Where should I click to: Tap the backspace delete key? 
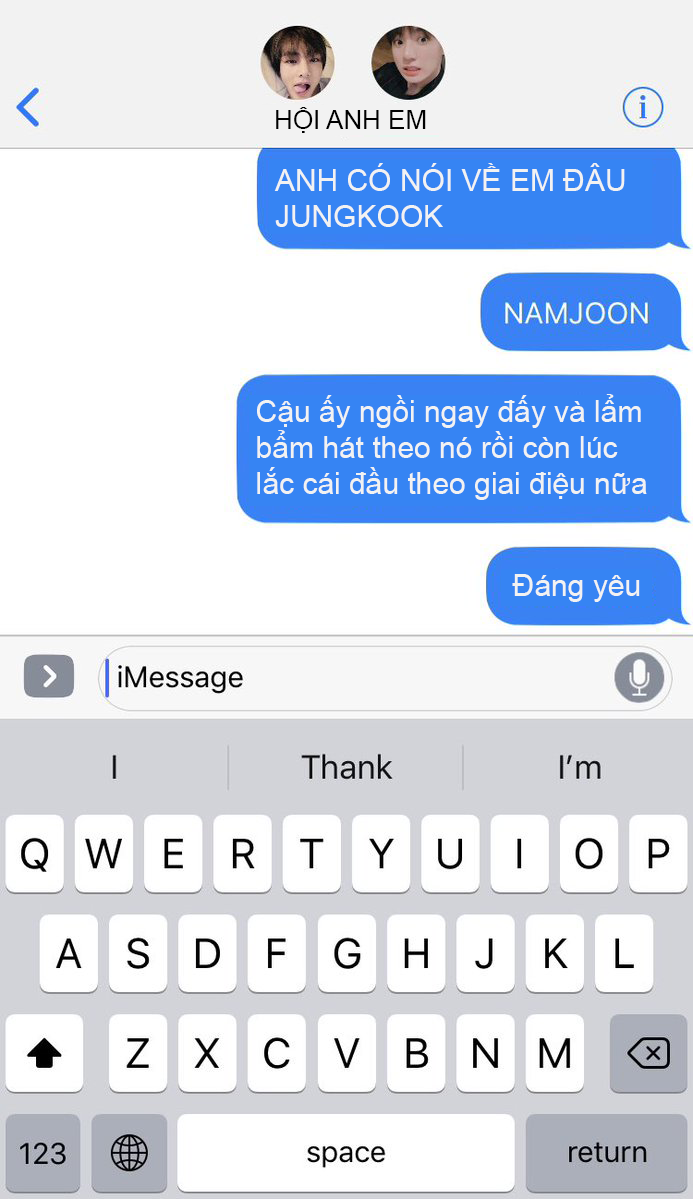click(649, 1054)
